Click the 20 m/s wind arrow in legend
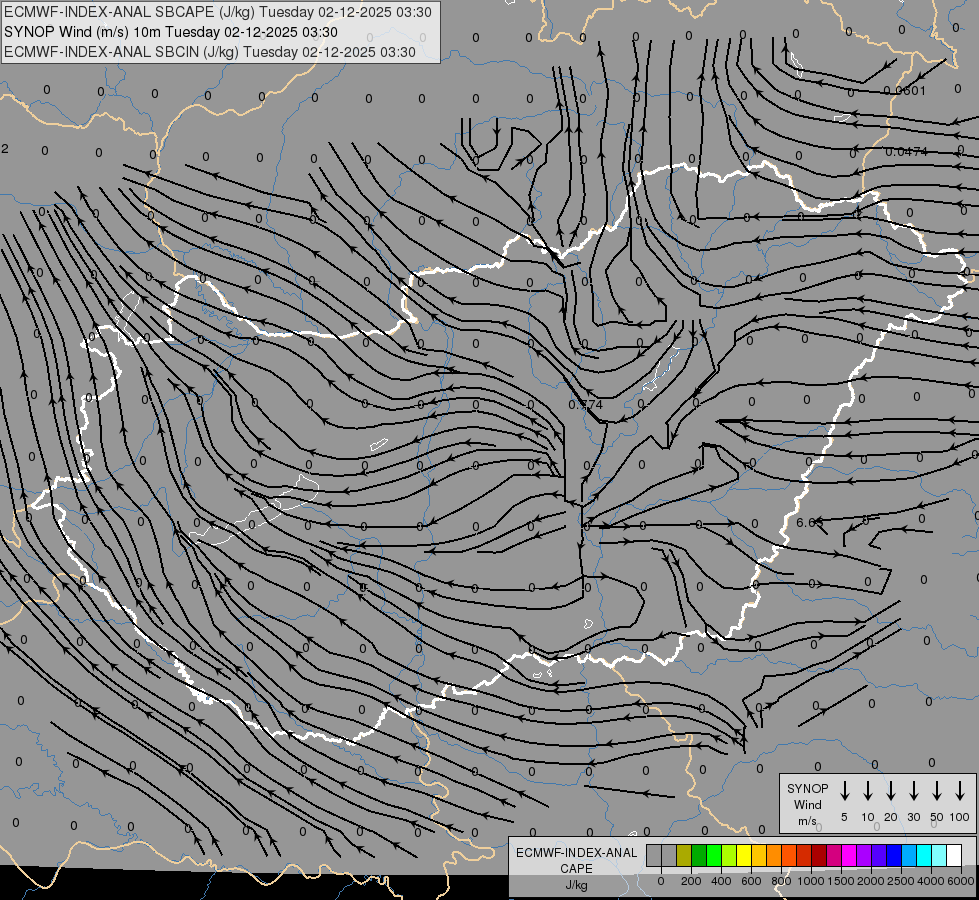Screen dimensions: 979x900 (891, 790)
